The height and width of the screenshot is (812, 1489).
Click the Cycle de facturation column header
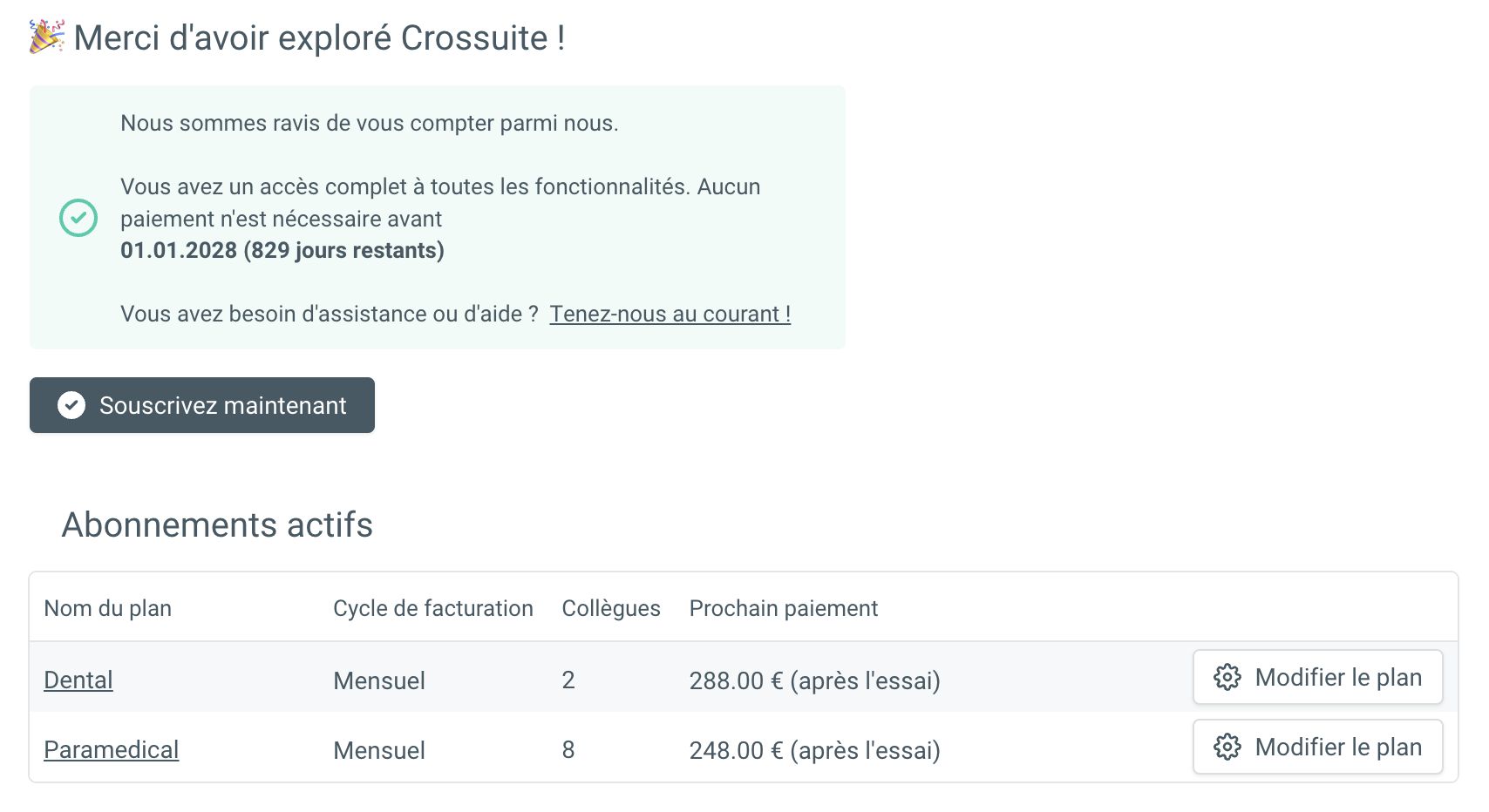[432, 608]
